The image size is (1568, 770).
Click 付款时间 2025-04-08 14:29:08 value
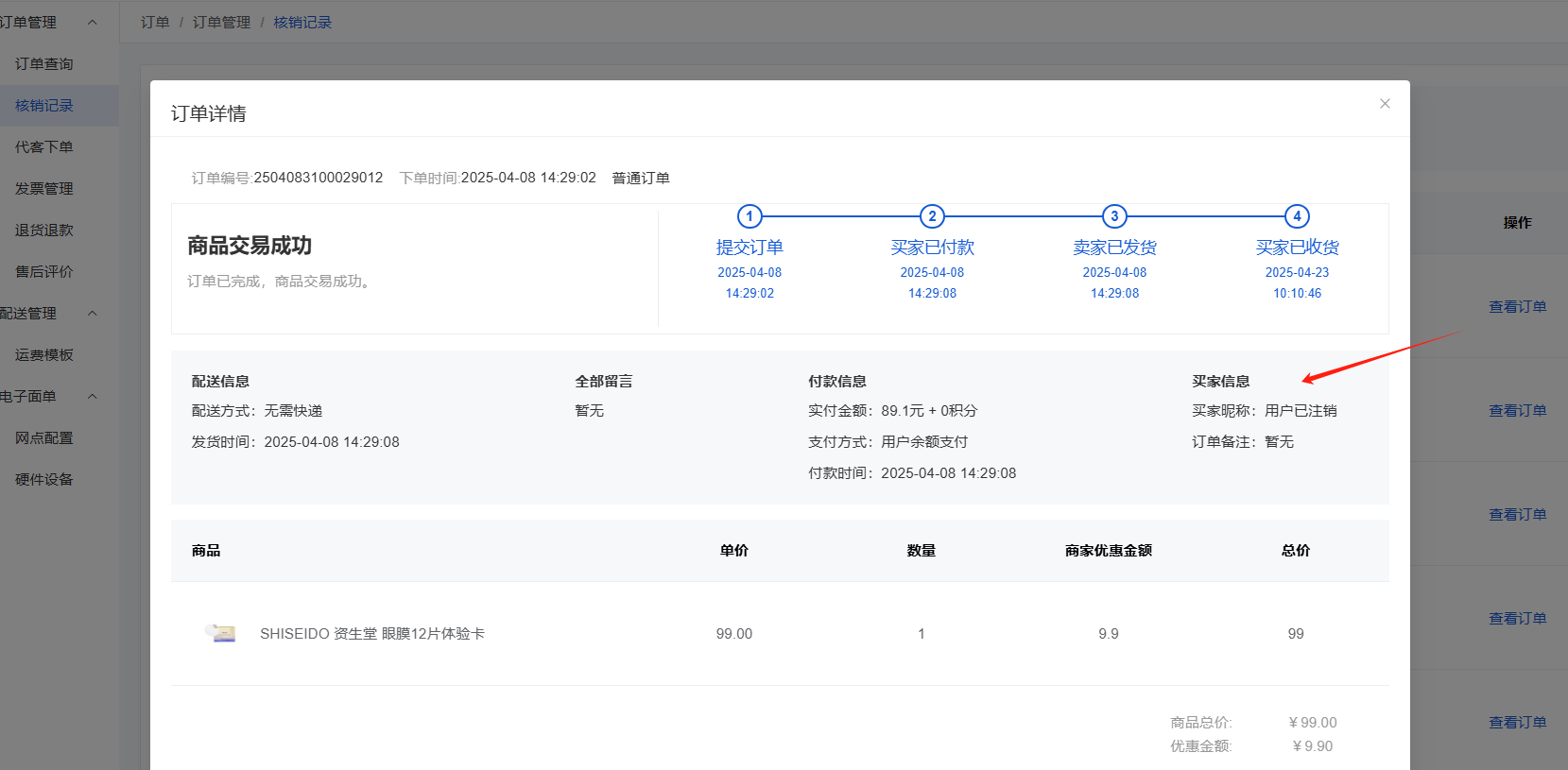point(949,473)
